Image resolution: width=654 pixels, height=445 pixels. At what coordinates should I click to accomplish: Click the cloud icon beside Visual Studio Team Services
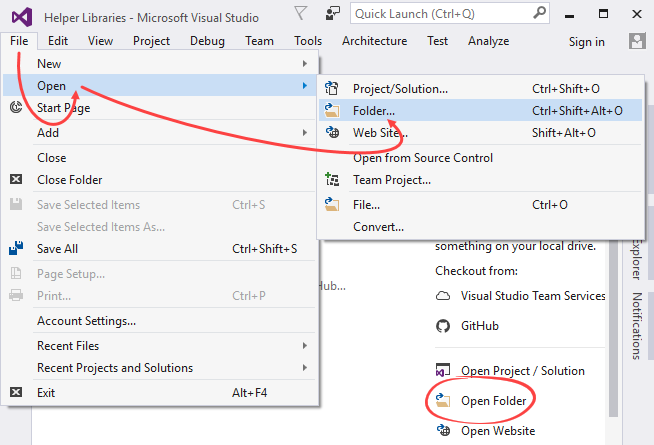click(x=443, y=296)
